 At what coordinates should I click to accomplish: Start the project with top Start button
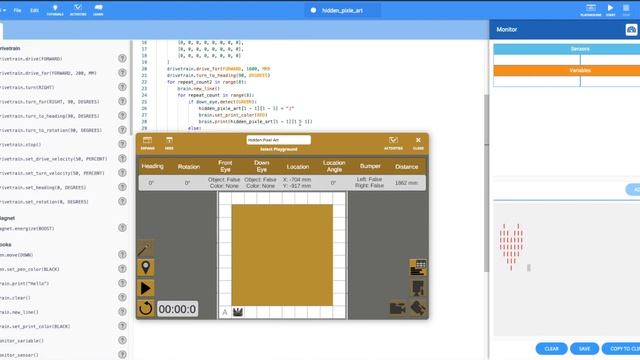[x=611, y=10]
